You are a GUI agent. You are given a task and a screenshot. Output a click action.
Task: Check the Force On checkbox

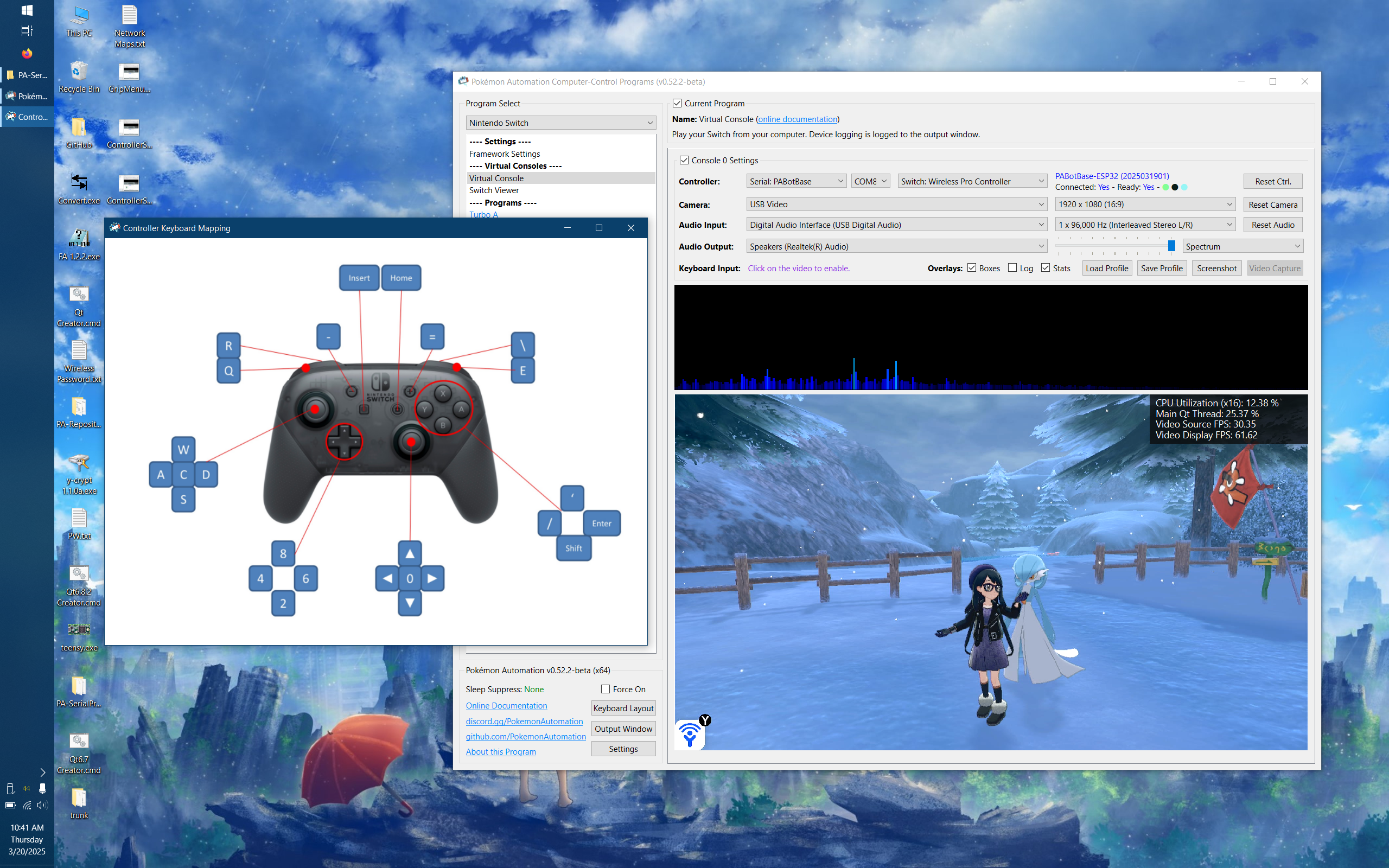point(605,689)
